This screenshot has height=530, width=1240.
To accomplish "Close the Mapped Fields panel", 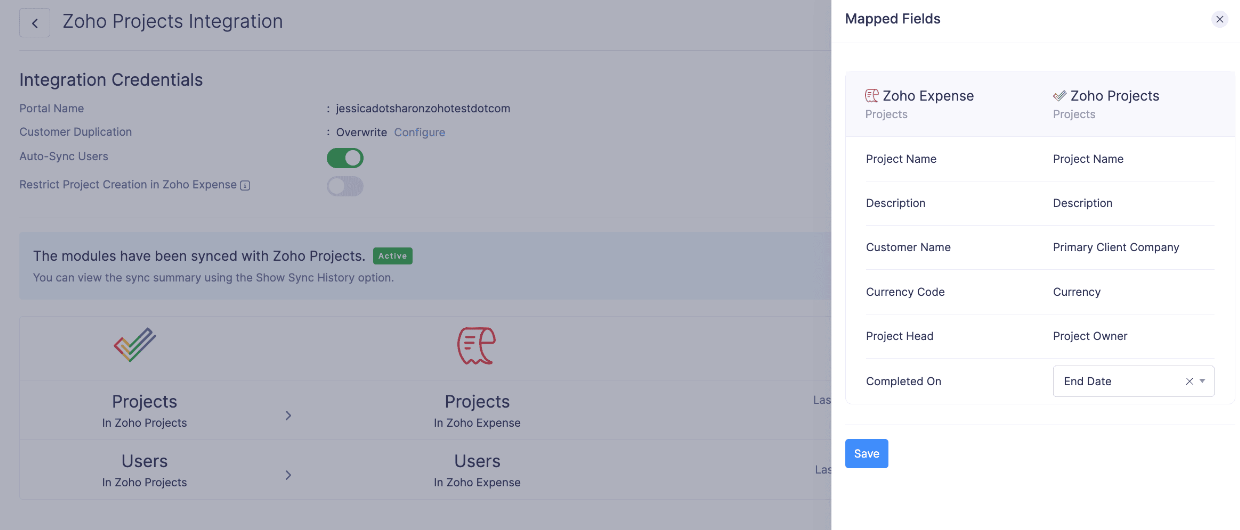I will 1219,19.
